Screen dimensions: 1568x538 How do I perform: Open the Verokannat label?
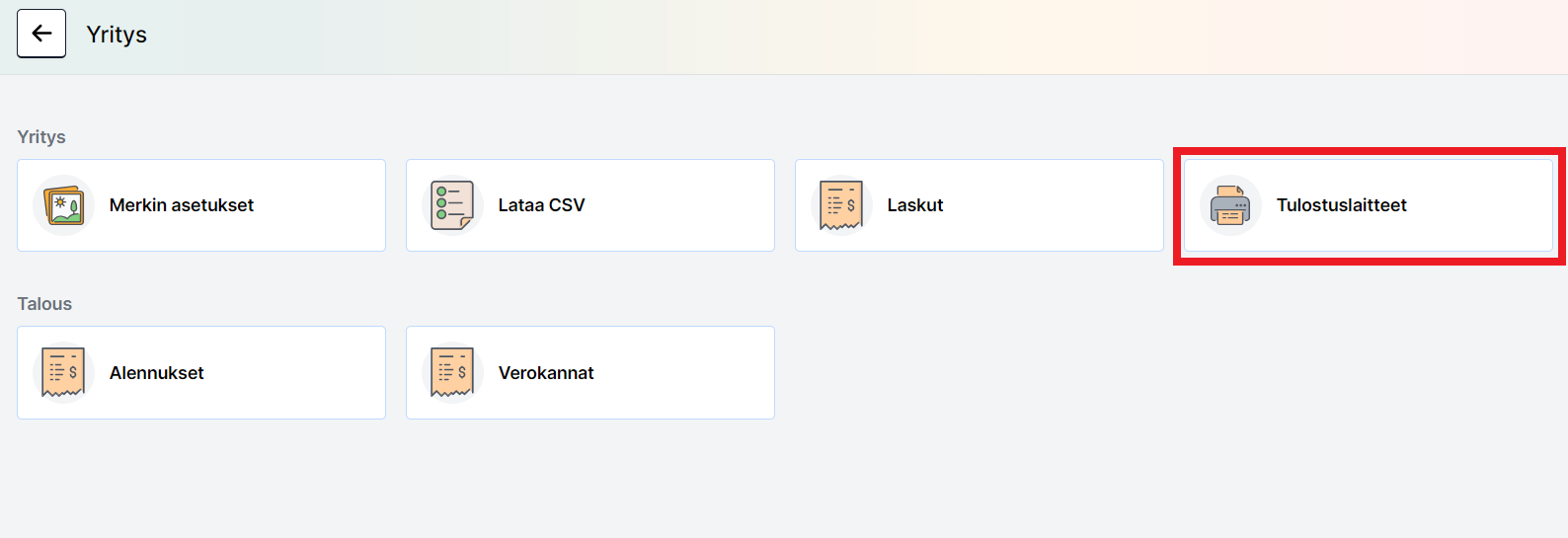pyautogui.click(x=546, y=373)
